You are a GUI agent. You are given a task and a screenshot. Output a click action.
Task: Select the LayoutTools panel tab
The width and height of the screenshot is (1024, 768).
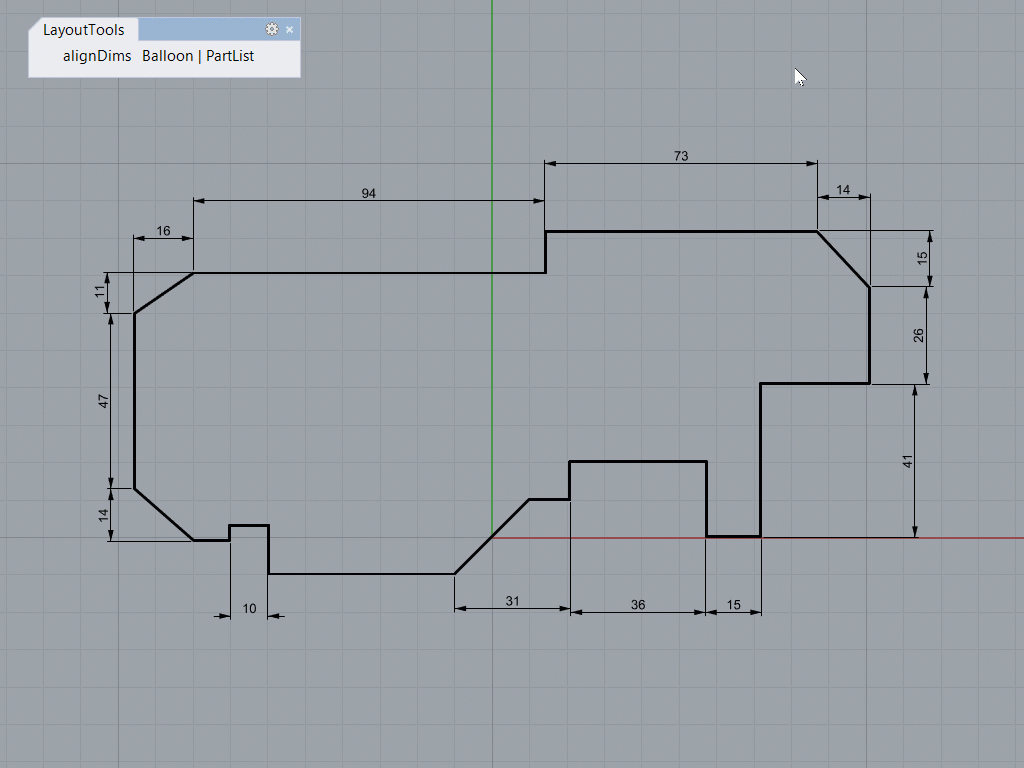pos(82,29)
